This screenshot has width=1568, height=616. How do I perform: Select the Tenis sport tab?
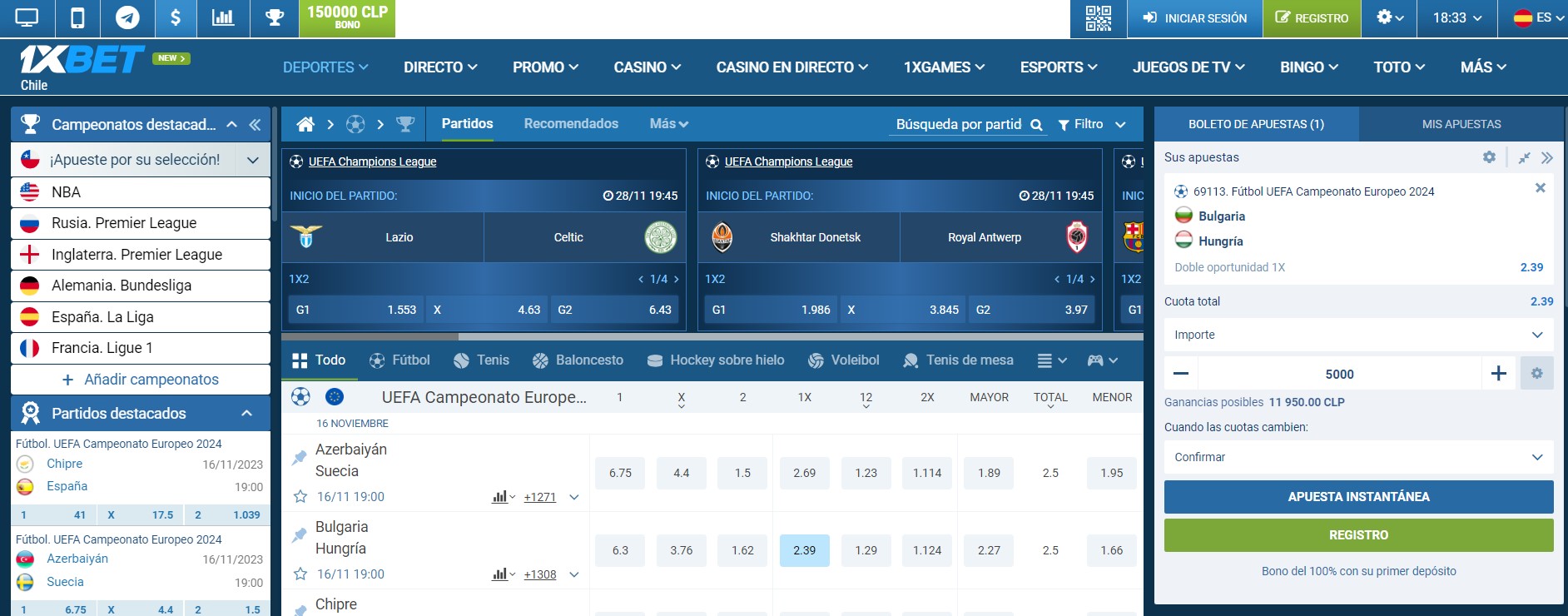point(481,360)
